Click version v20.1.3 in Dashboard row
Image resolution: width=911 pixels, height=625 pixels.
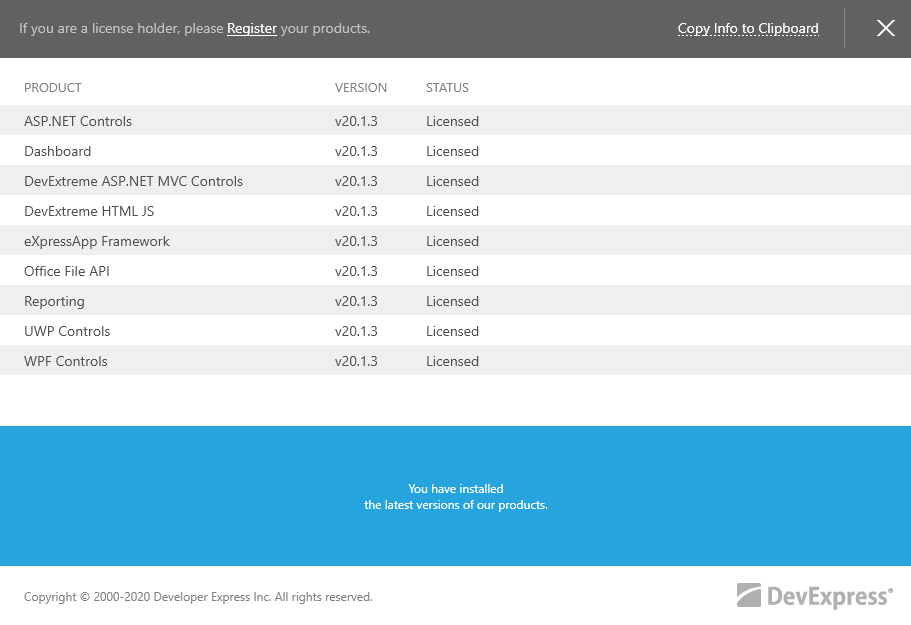click(356, 151)
